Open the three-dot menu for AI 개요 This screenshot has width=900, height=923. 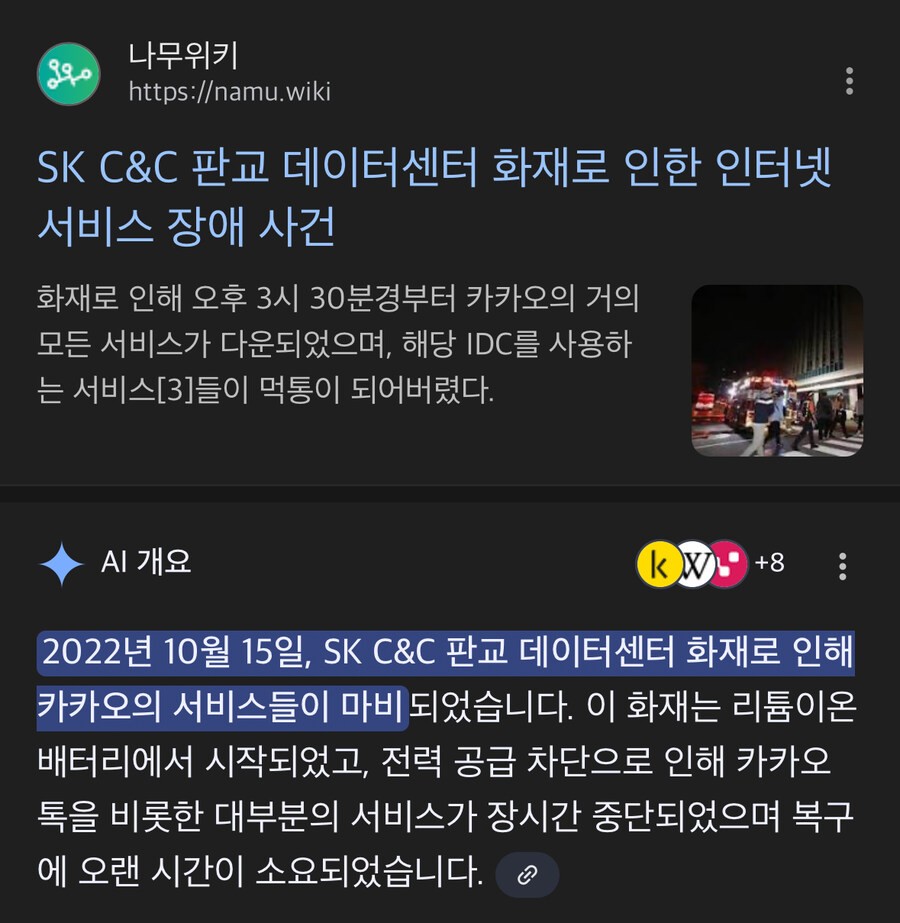pyautogui.click(x=842, y=566)
